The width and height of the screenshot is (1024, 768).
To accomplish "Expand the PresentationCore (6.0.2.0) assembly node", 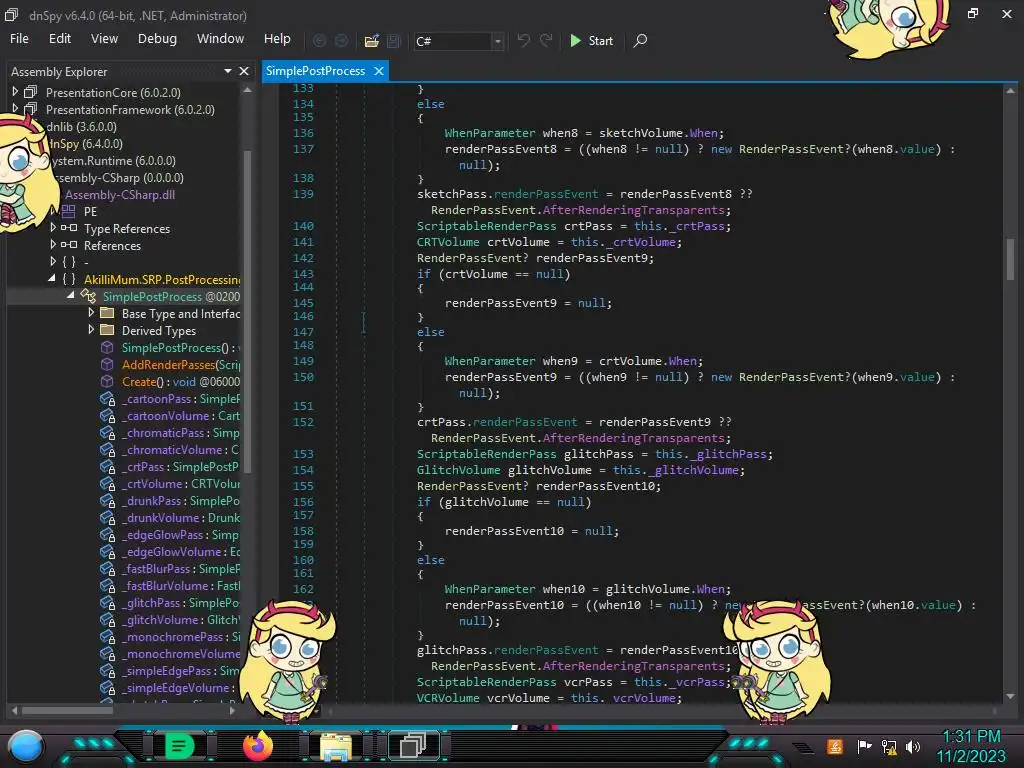I will (15, 92).
